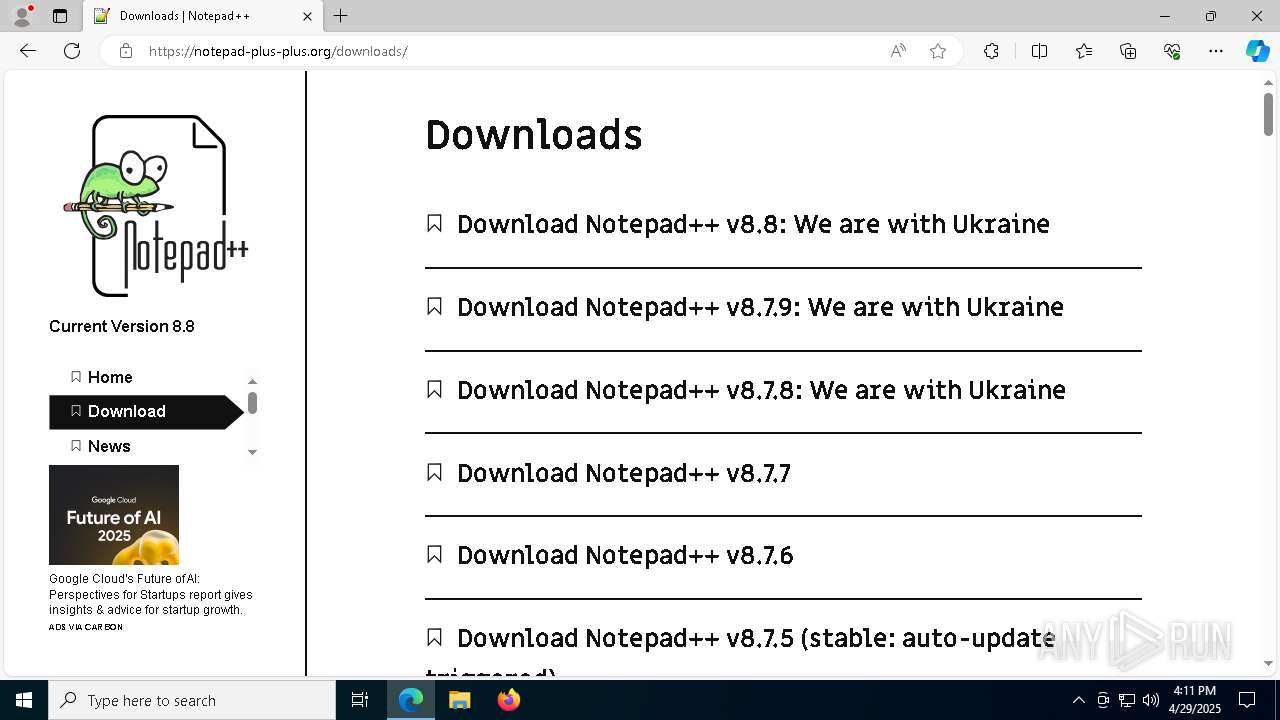The image size is (1280, 720).
Task: Add page to favorites with star icon
Action: click(938, 51)
